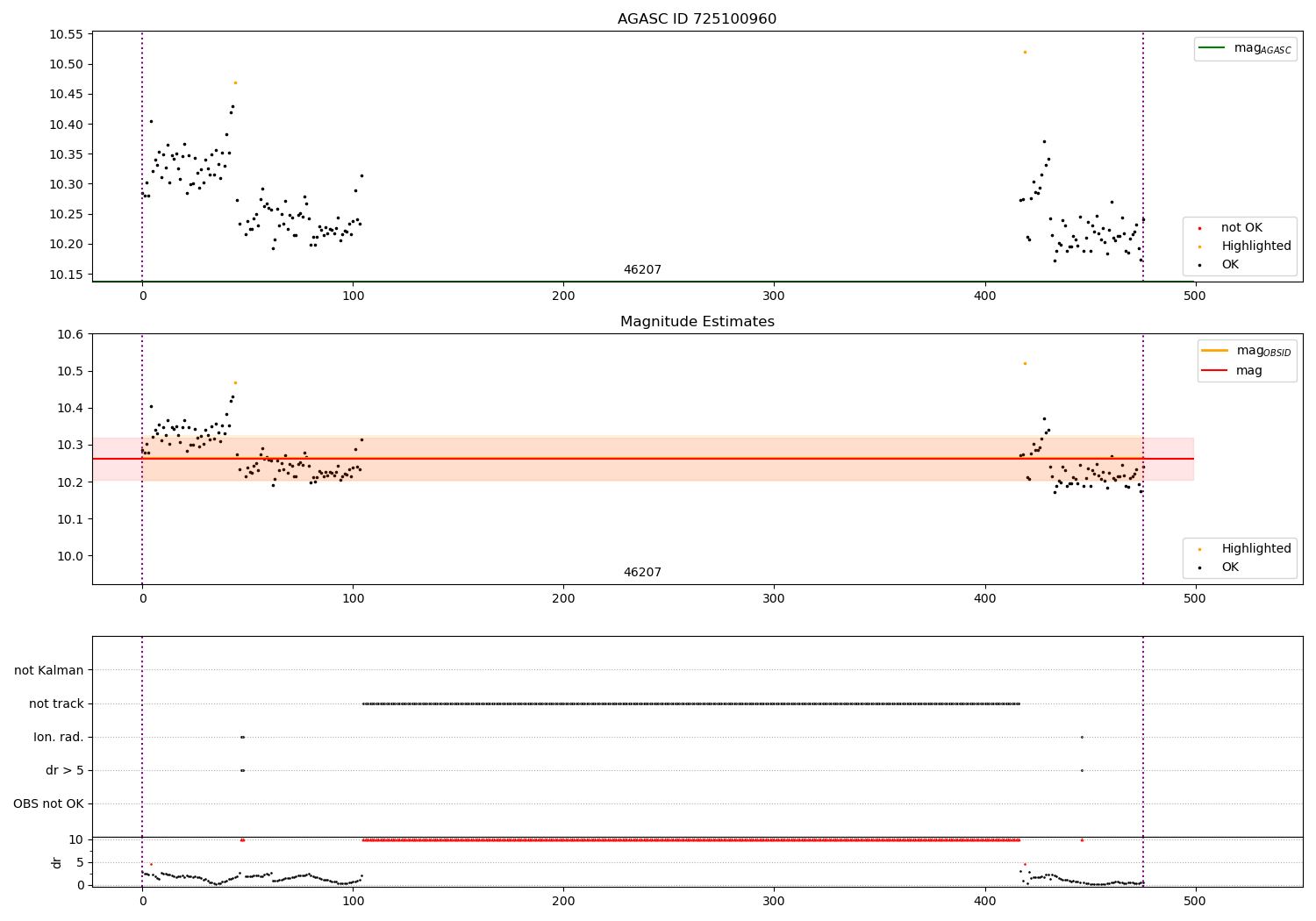
Task: Click the x-axis tick 200 in AGASC ID plot
Action: click(563, 296)
